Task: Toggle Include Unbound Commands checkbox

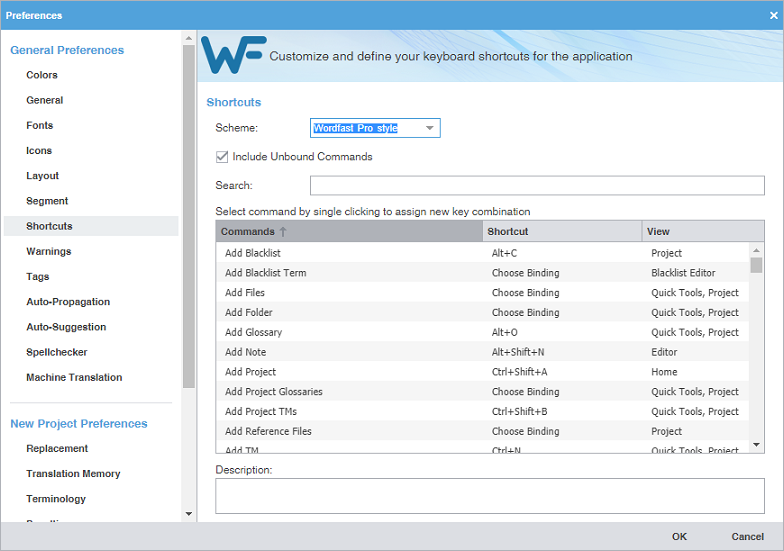Action: [222, 157]
